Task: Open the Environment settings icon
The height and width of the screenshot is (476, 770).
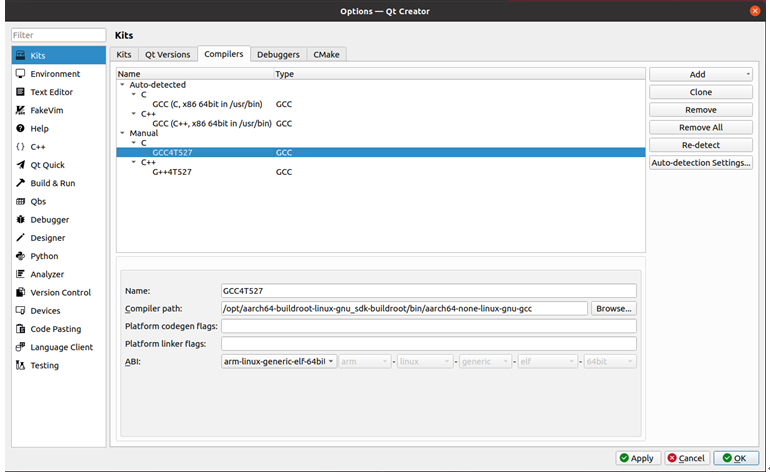Action: click(20, 74)
